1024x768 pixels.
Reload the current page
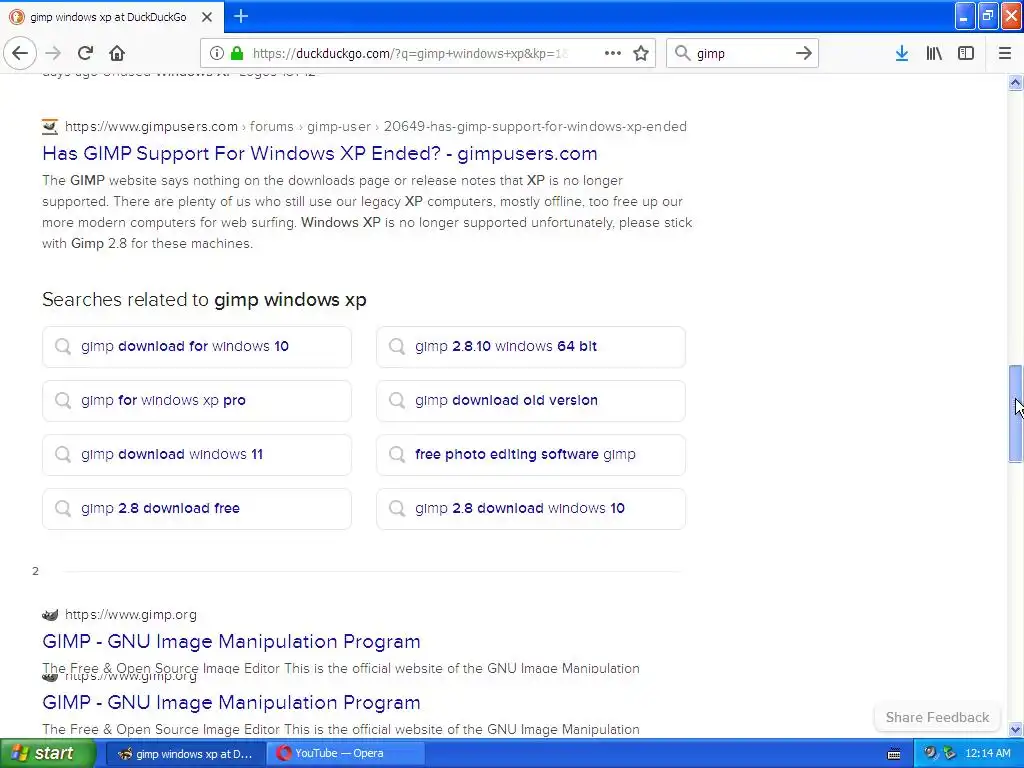click(85, 53)
